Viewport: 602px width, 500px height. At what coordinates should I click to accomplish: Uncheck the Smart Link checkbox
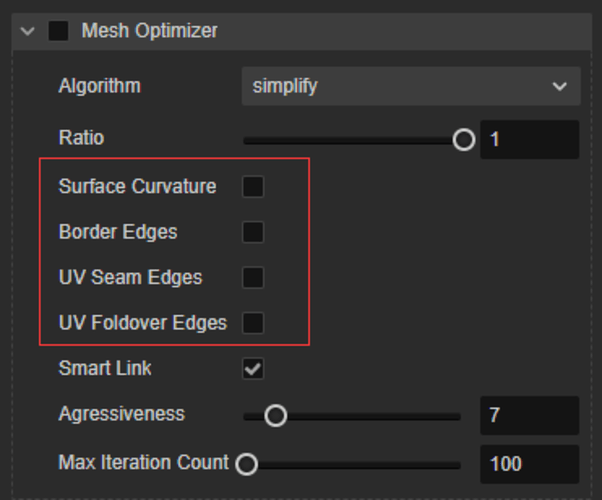pyautogui.click(x=254, y=369)
